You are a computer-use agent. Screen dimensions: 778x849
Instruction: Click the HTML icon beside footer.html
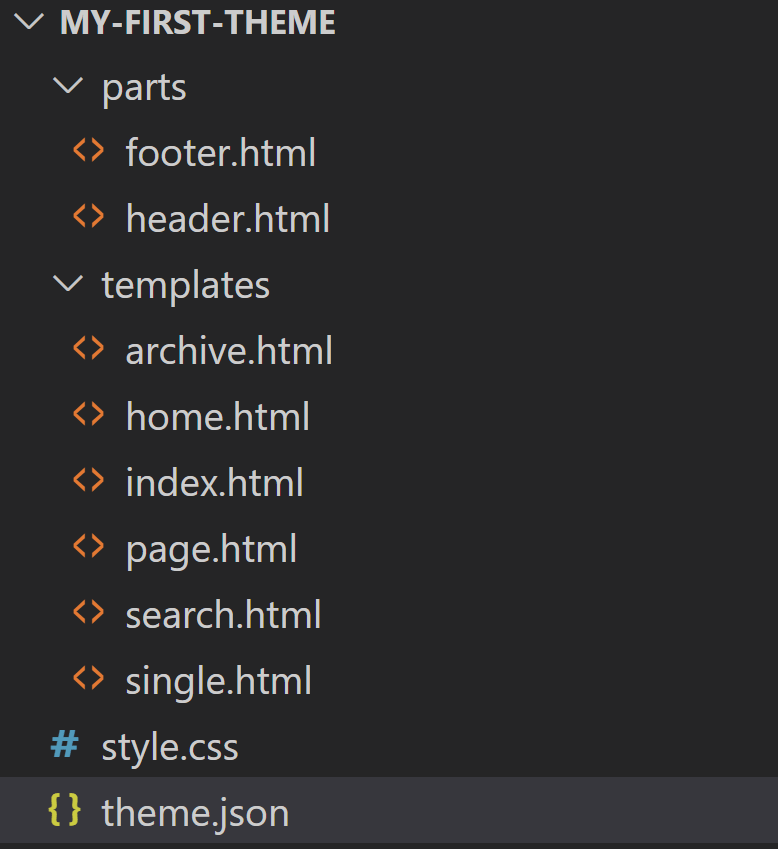[x=88, y=150]
